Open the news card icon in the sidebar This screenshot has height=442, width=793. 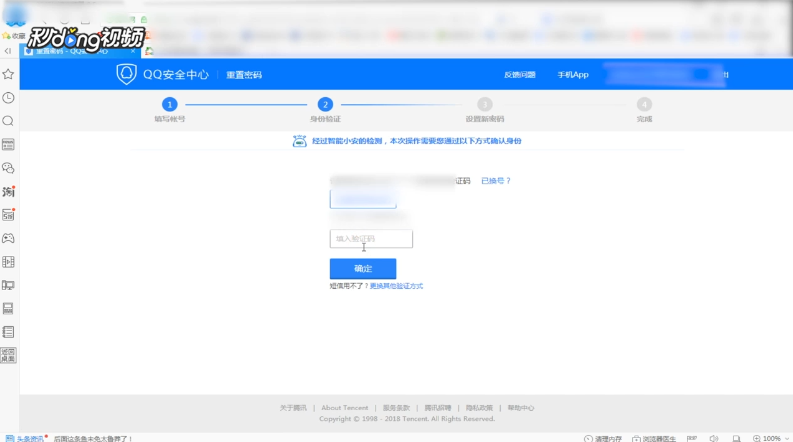[8, 145]
